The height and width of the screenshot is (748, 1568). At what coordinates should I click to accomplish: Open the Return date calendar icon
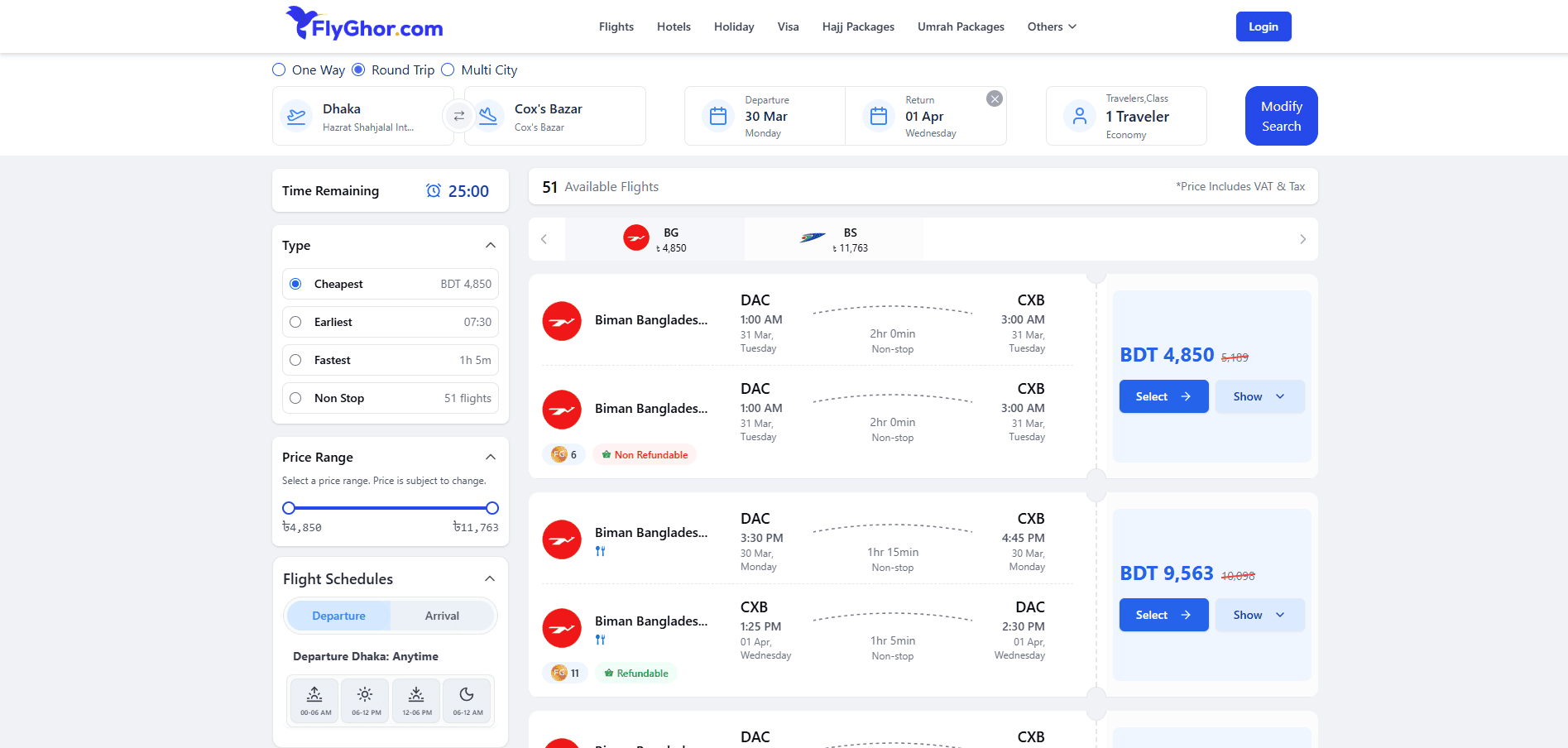(x=879, y=116)
